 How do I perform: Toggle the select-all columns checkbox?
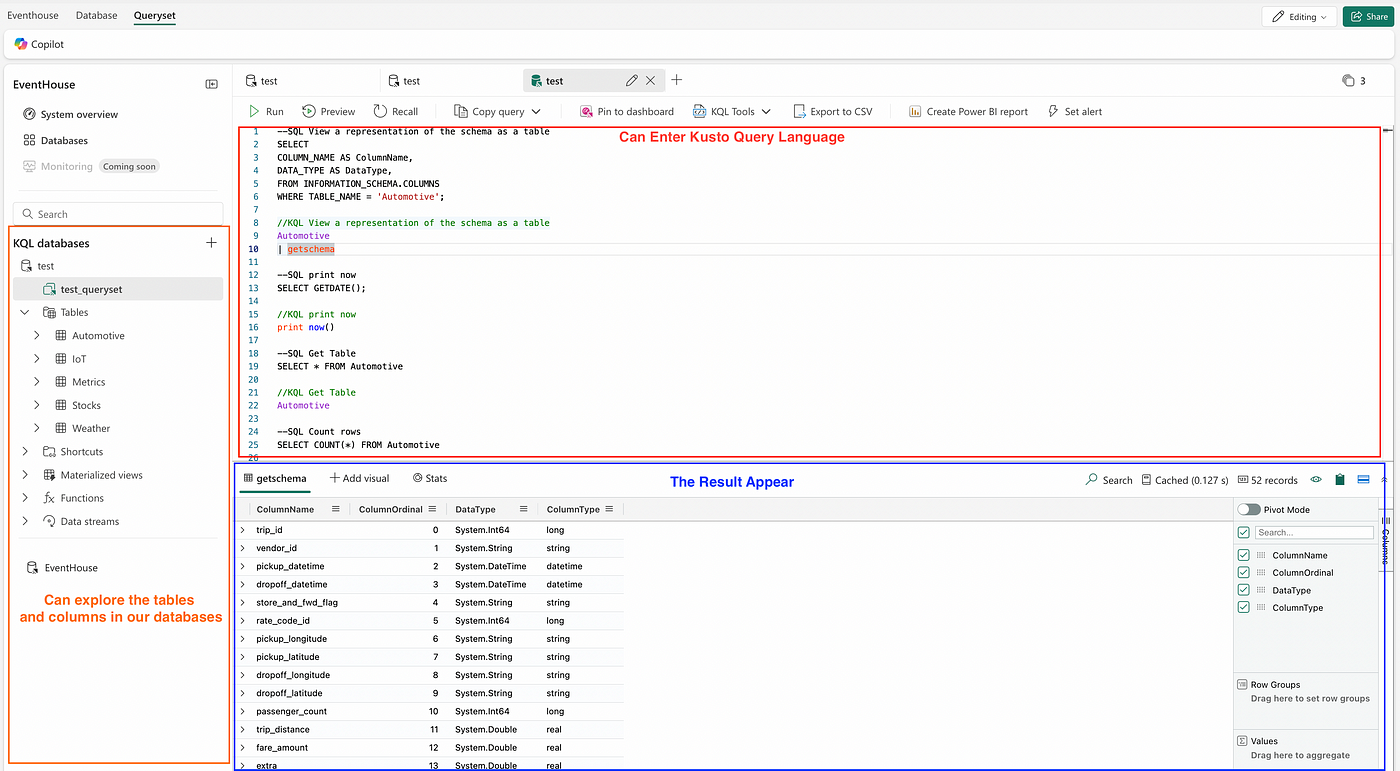click(x=1243, y=533)
